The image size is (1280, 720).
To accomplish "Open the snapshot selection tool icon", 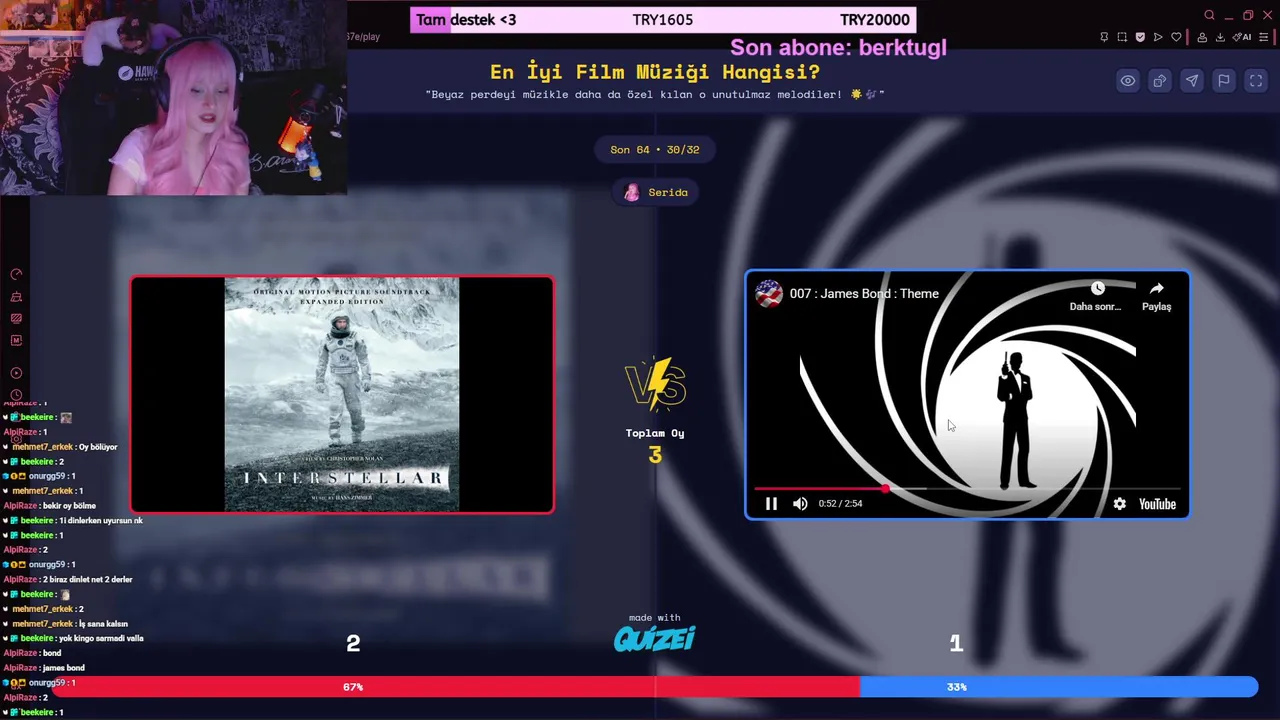I will [1122, 37].
